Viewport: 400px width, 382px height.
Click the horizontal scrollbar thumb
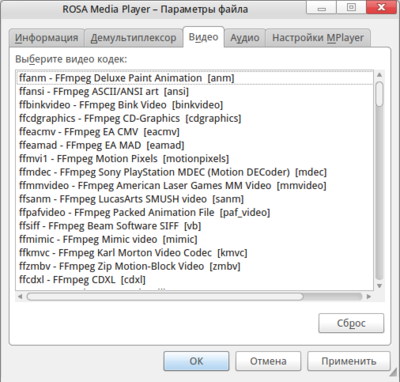tap(165, 296)
